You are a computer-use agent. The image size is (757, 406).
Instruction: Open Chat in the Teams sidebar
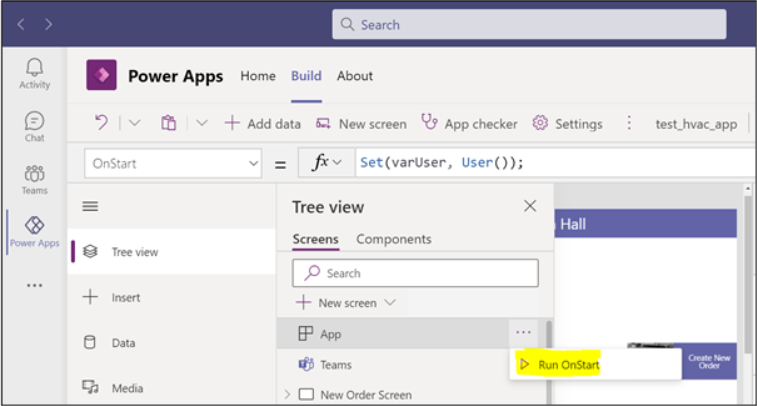coord(34,126)
